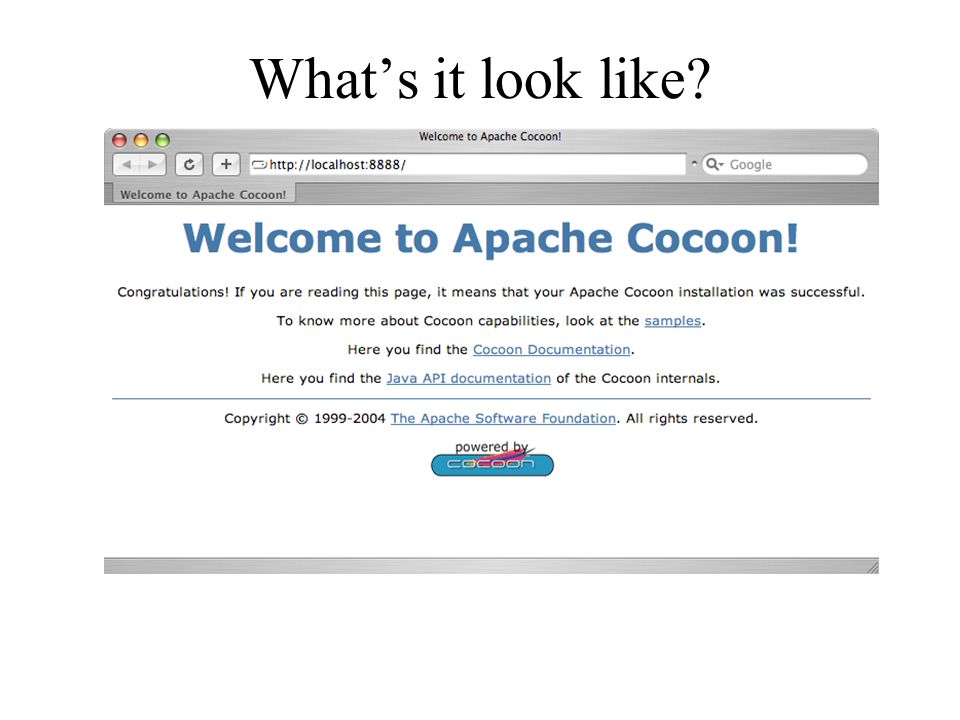
Task: Open the search magnifier dropdown
Action: pos(714,165)
